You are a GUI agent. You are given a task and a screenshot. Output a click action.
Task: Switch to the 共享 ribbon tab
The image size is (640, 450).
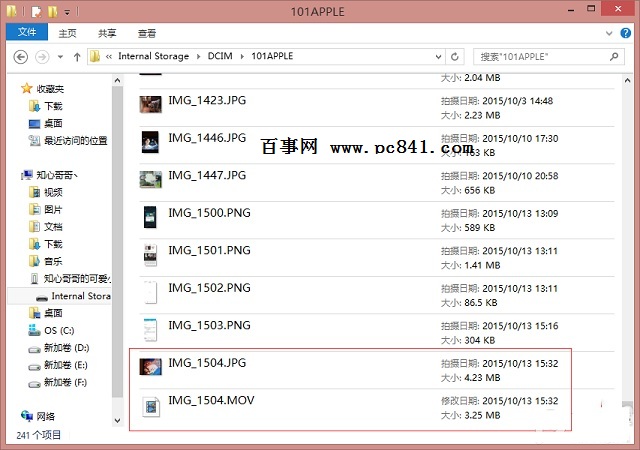click(107, 33)
